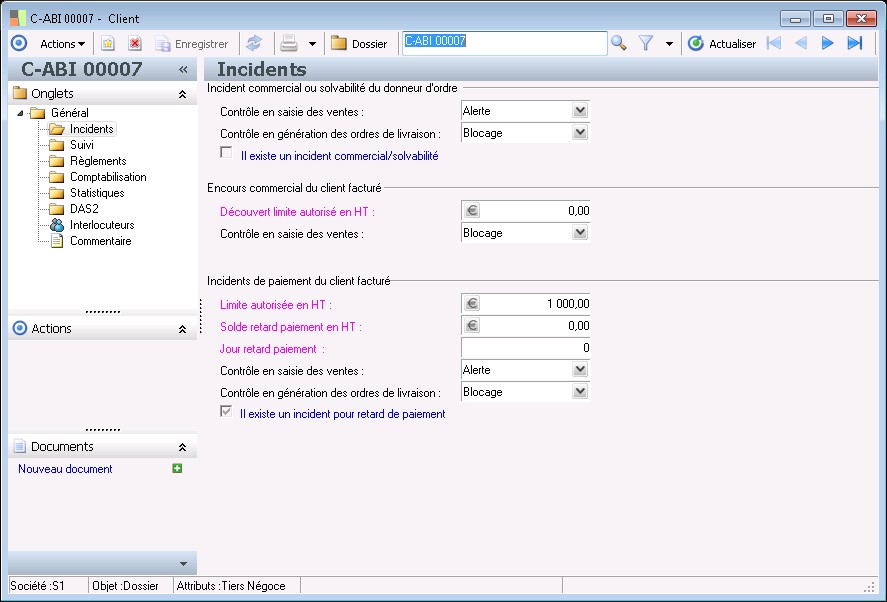Open the Actions toolbar menu

pyautogui.click(x=62, y=44)
